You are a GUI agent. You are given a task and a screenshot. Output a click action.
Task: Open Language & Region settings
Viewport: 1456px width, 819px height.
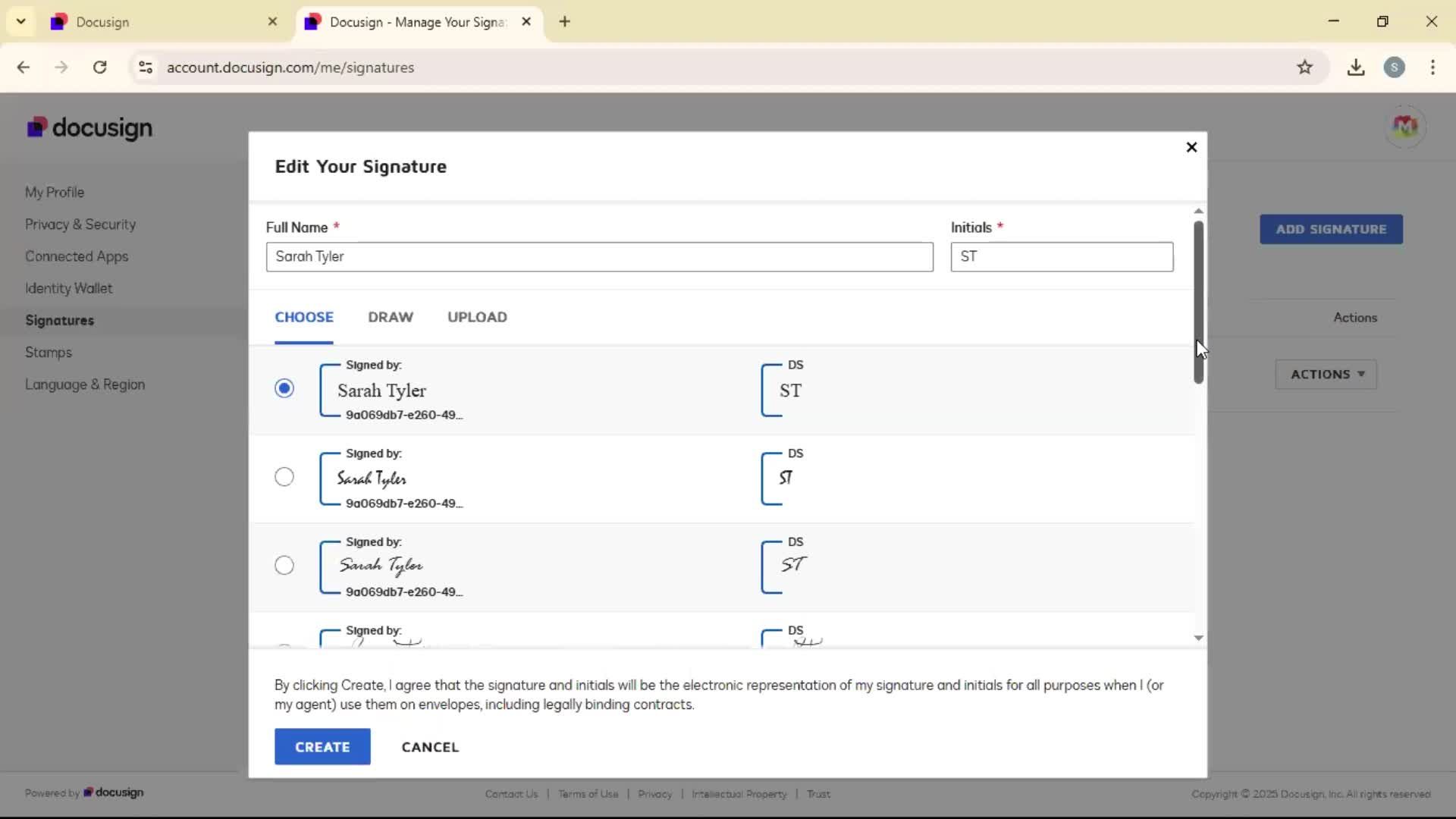click(x=85, y=384)
